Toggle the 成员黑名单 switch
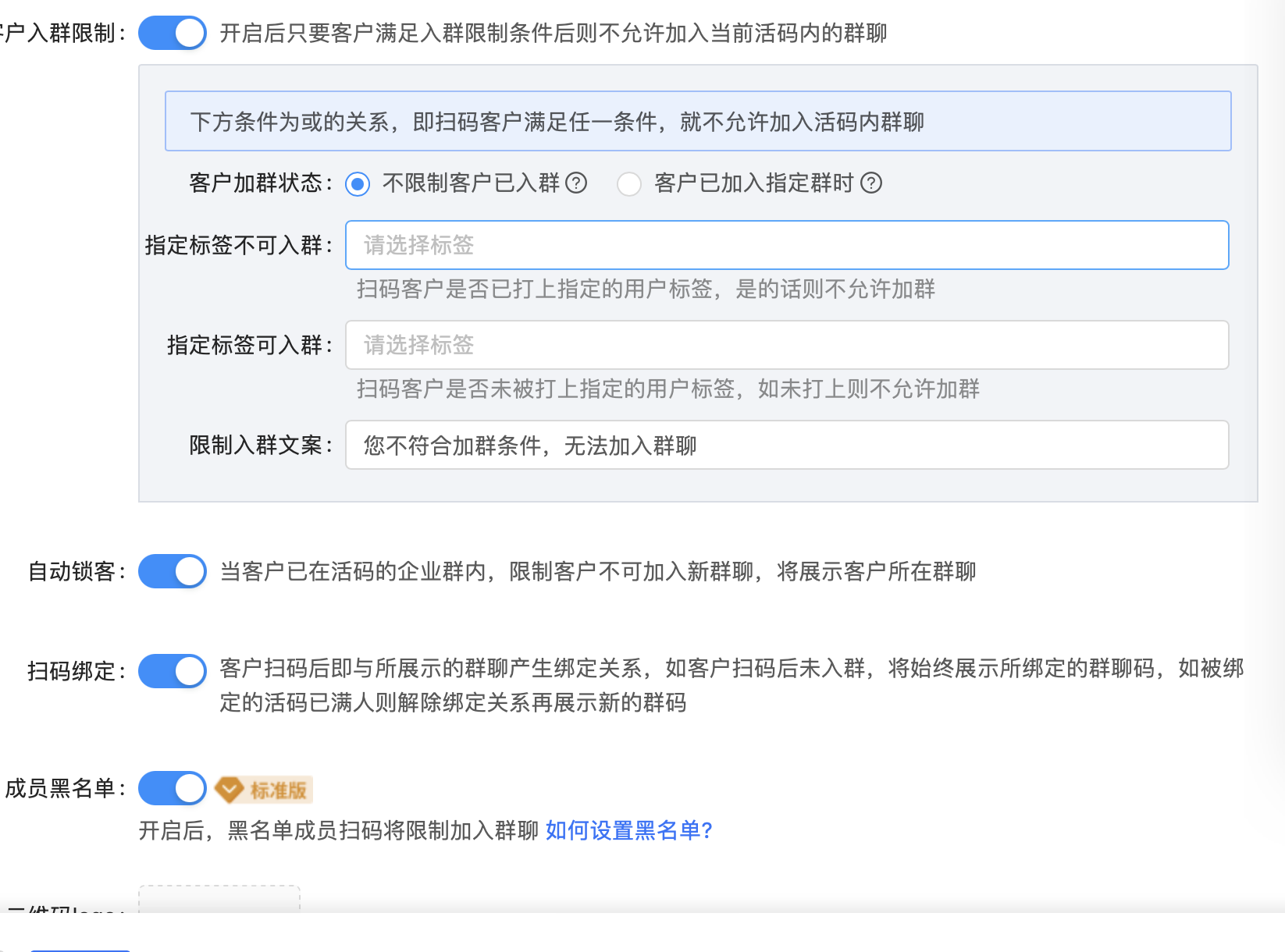Viewport: 1285px width, 952px height. pyautogui.click(x=173, y=788)
